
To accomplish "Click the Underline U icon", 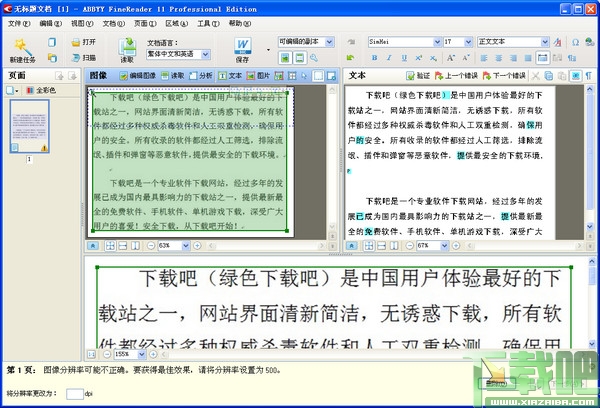I will click(x=404, y=58).
